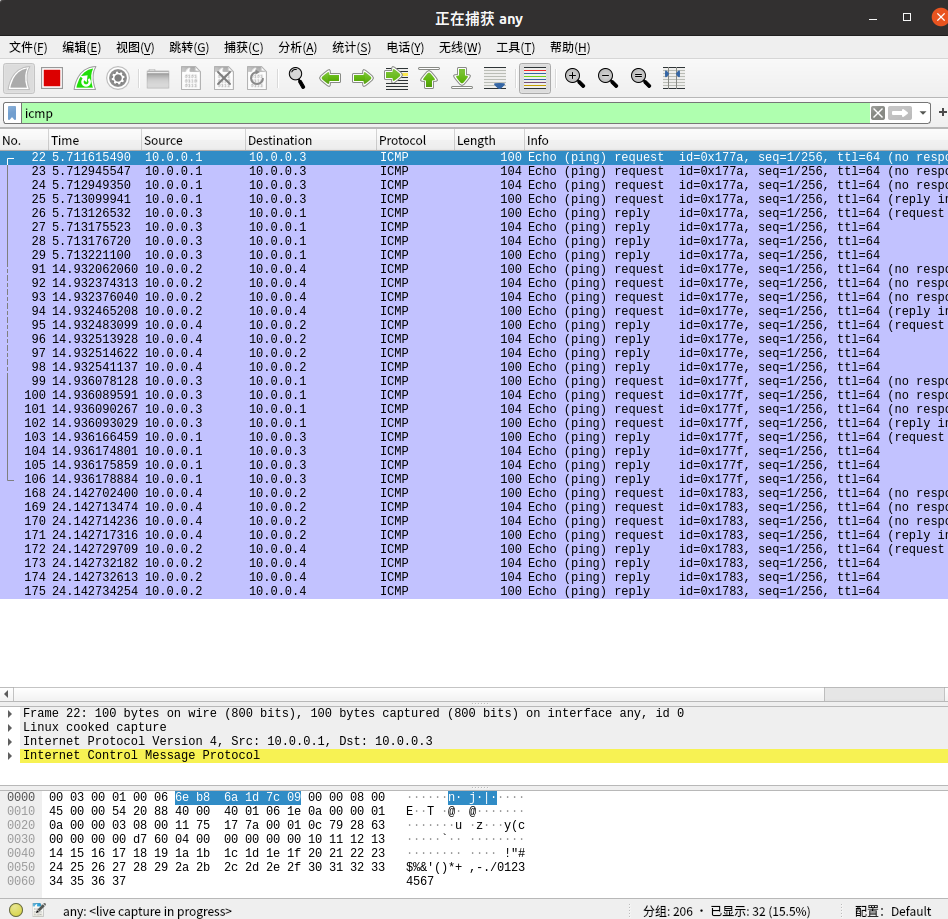
Task: Restart the current capture
Action: pos(85,79)
